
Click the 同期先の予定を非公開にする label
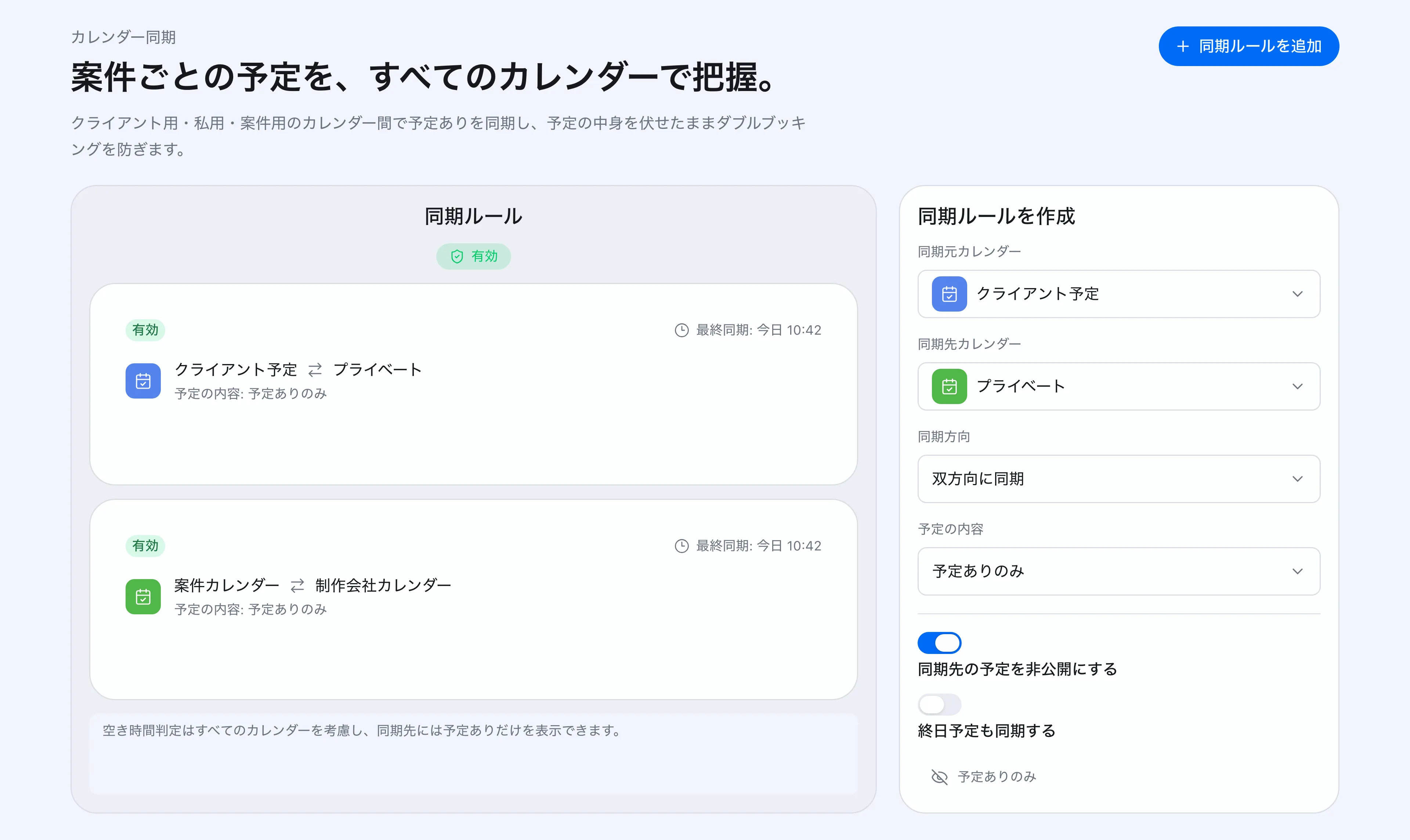pyautogui.click(x=1017, y=670)
